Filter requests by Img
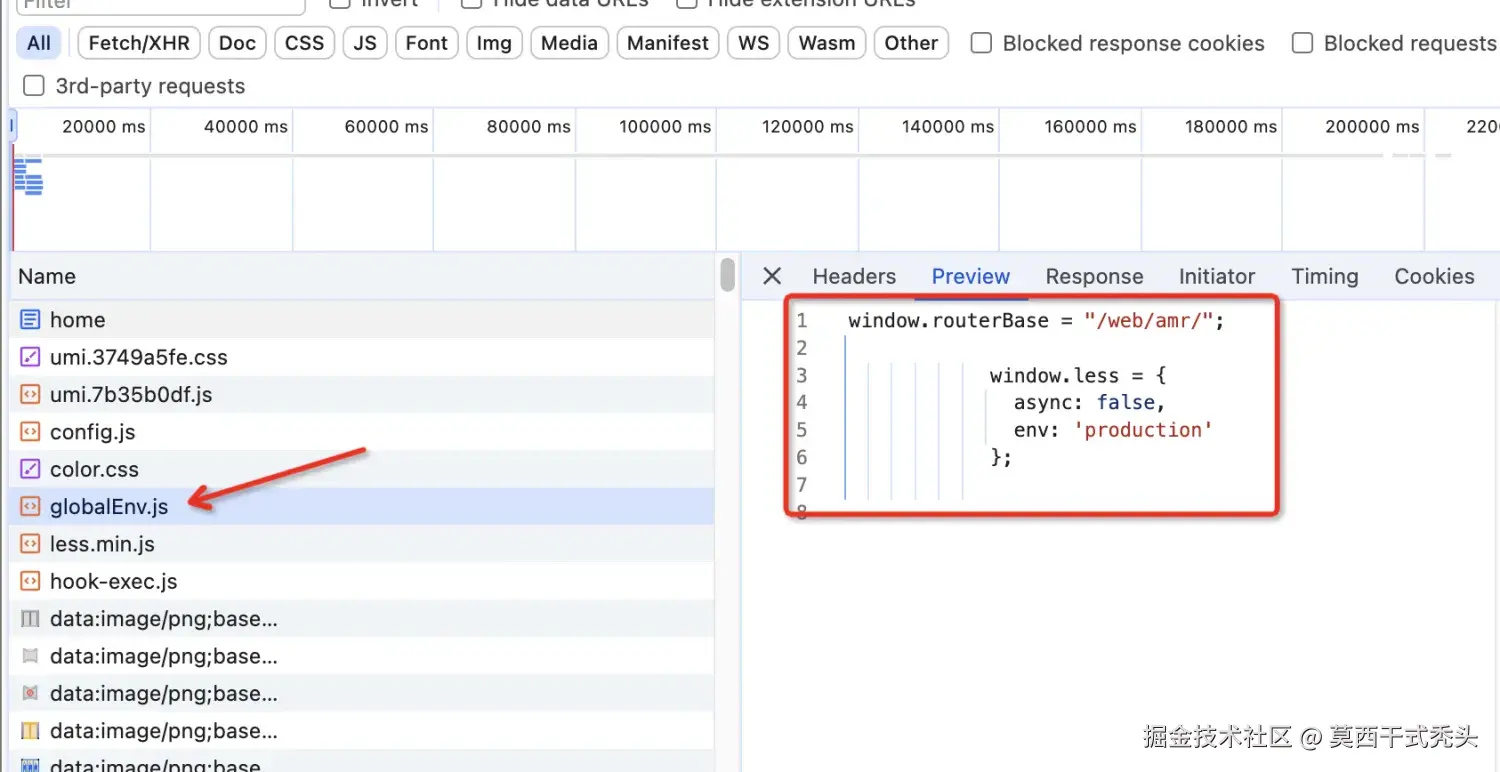The image size is (1500, 772). 494,43
